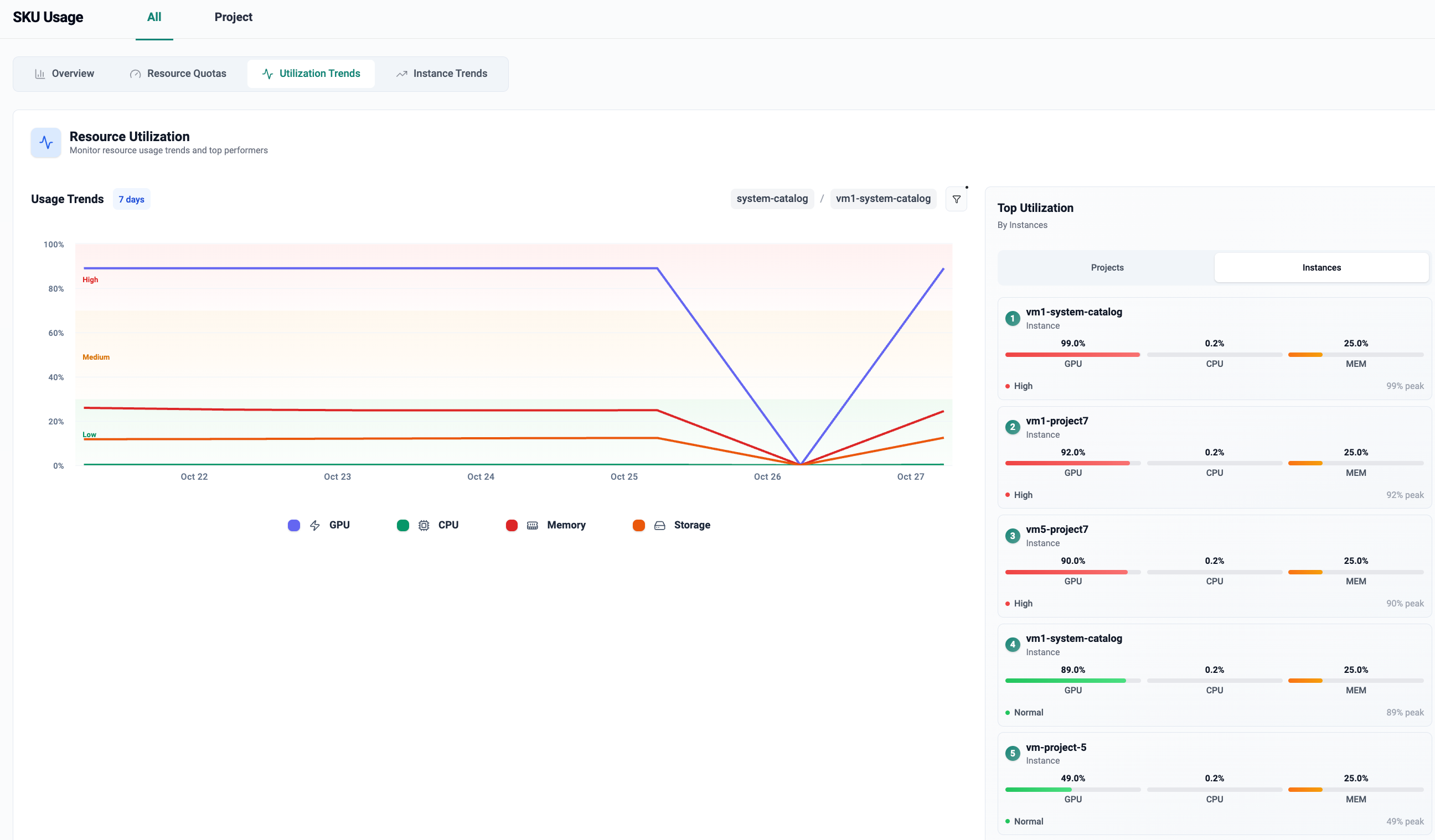
Task: Switch to the Project tab
Action: 233,17
